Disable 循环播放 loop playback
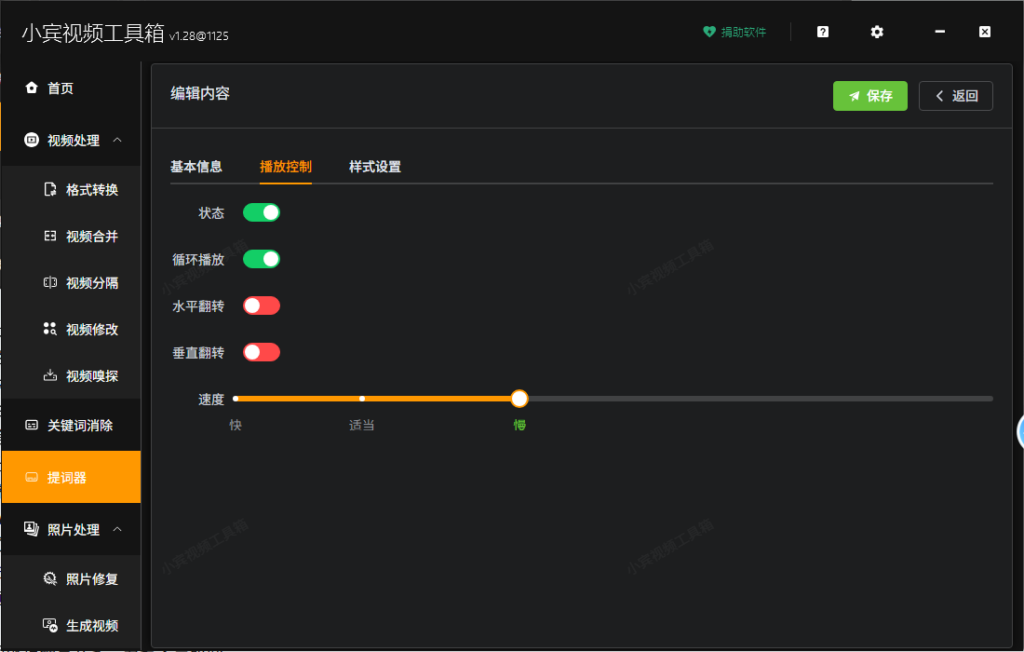 [x=261, y=258]
